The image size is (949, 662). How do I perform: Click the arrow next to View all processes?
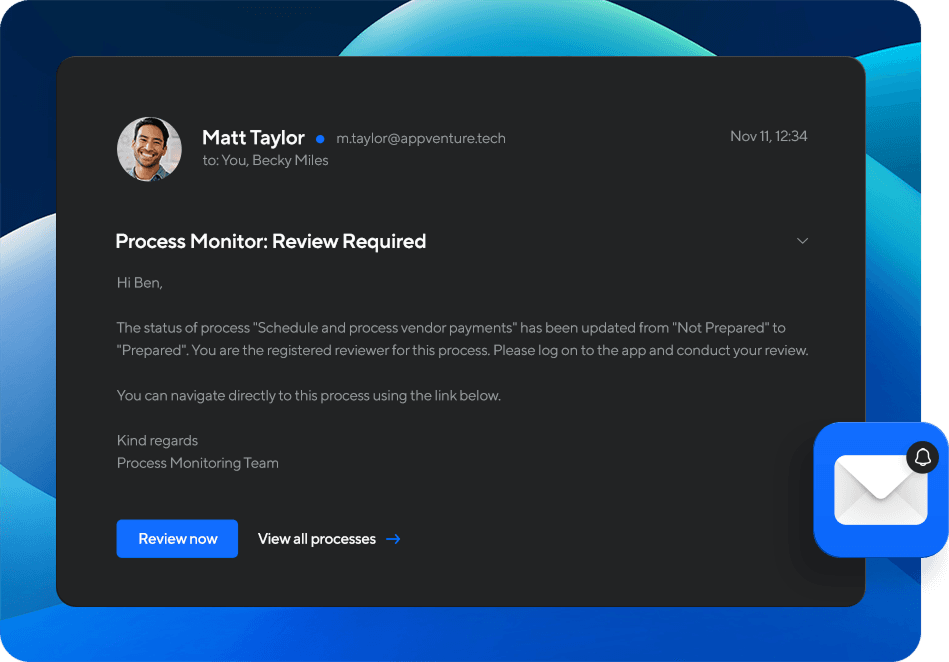point(393,539)
